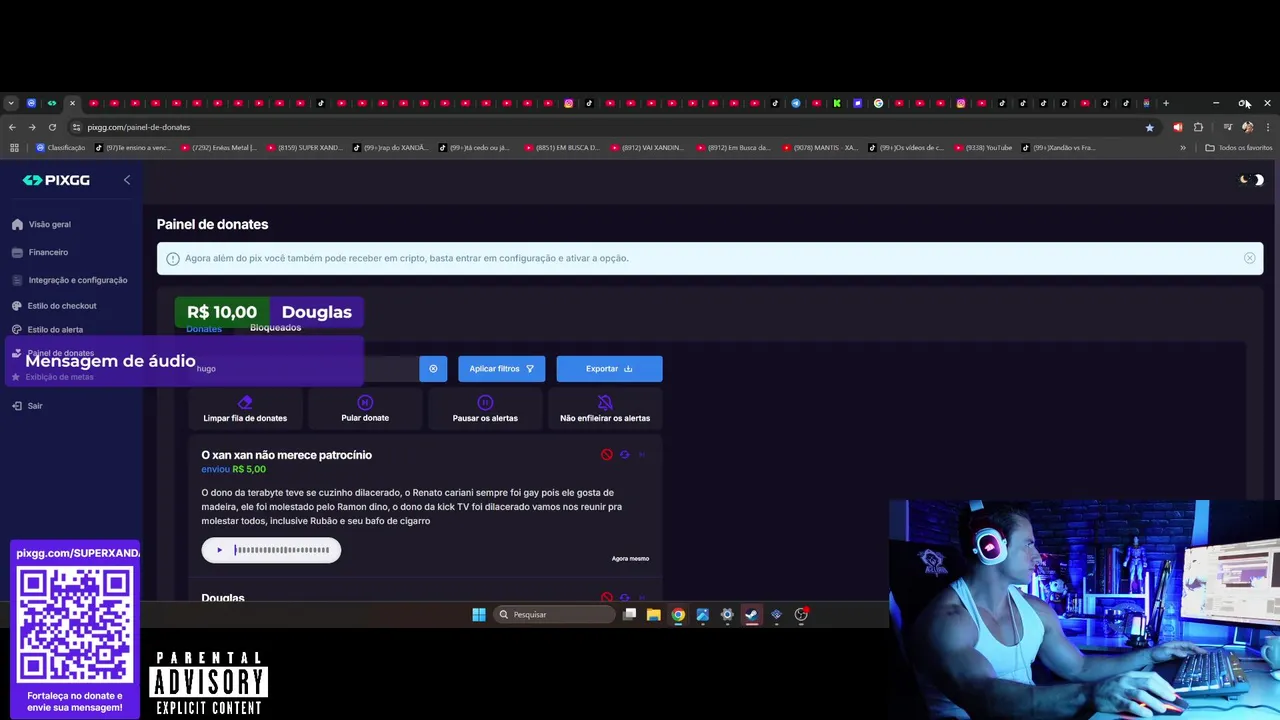Switch to the Bloqueados tab
Viewport: 1280px width, 720px height.
(x=275, y=328)
